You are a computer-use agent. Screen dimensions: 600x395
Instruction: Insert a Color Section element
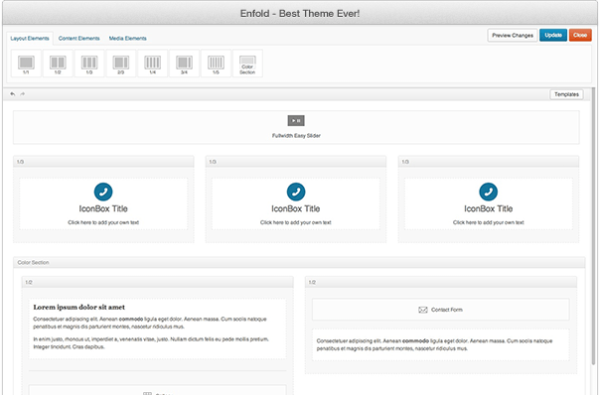[x=248, y=64]
